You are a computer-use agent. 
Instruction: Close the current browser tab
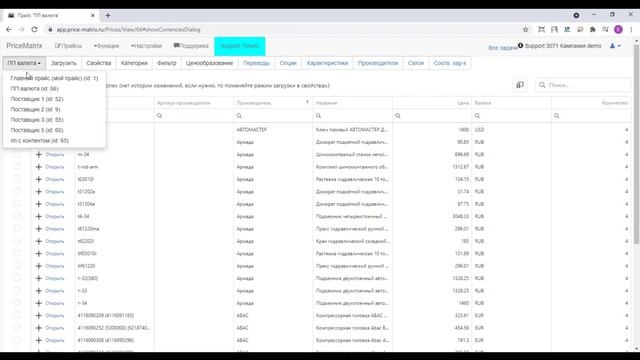93,16
